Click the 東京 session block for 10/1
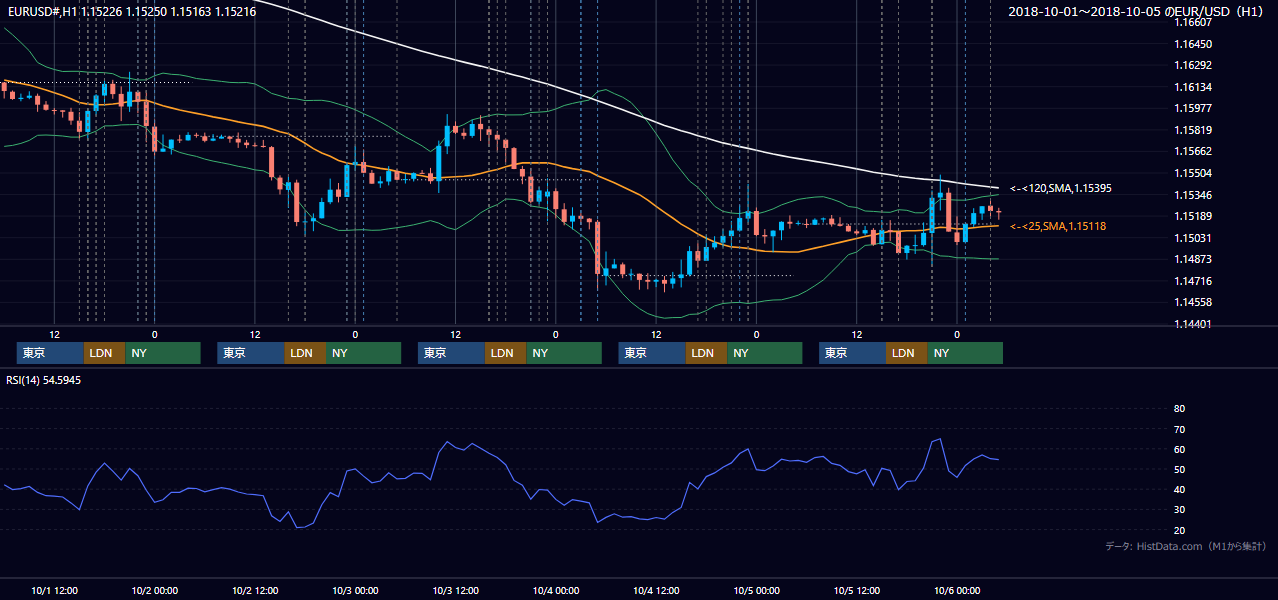 [50, 353]
